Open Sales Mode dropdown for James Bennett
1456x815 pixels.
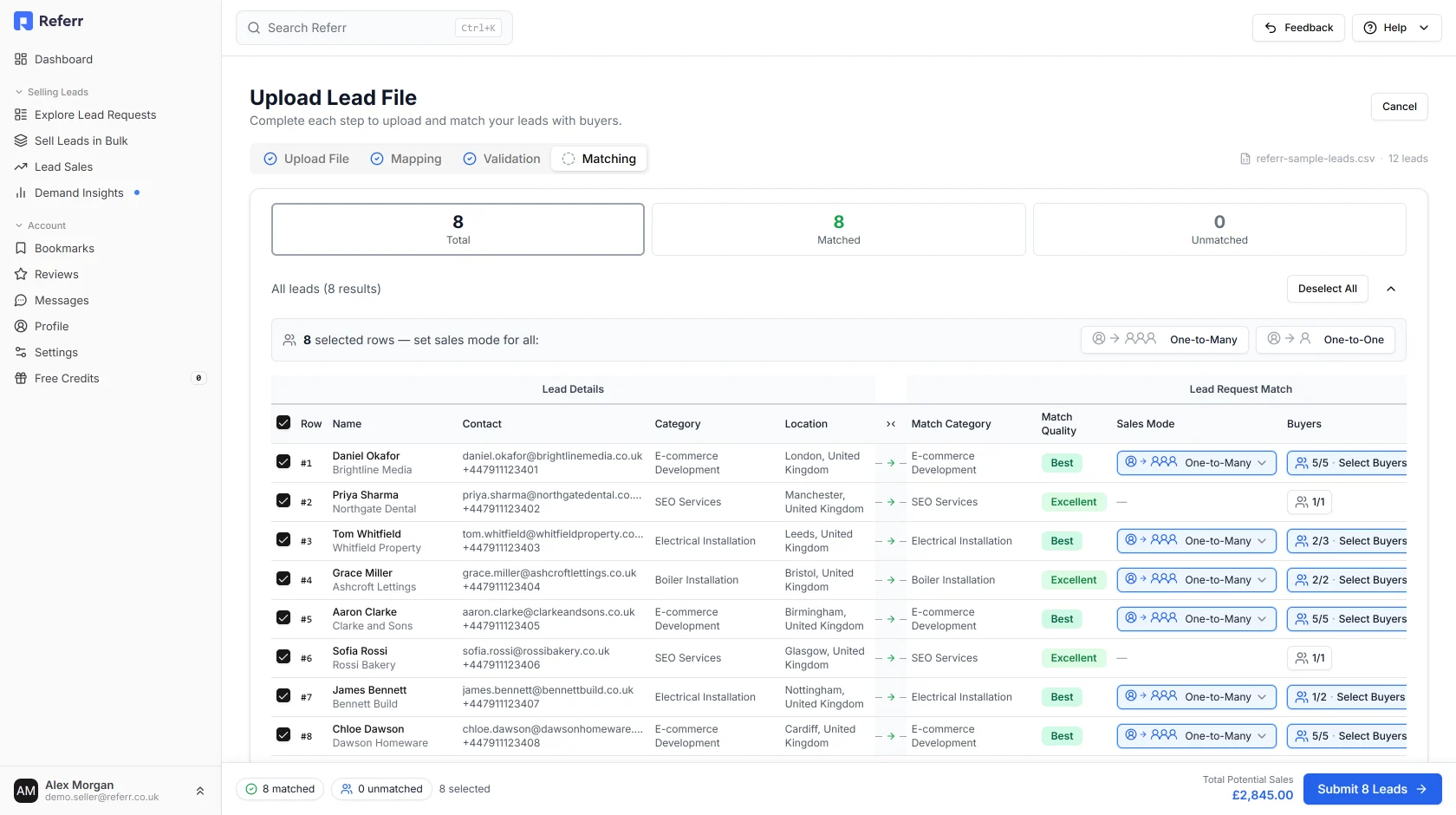[x=1196, y=697]
